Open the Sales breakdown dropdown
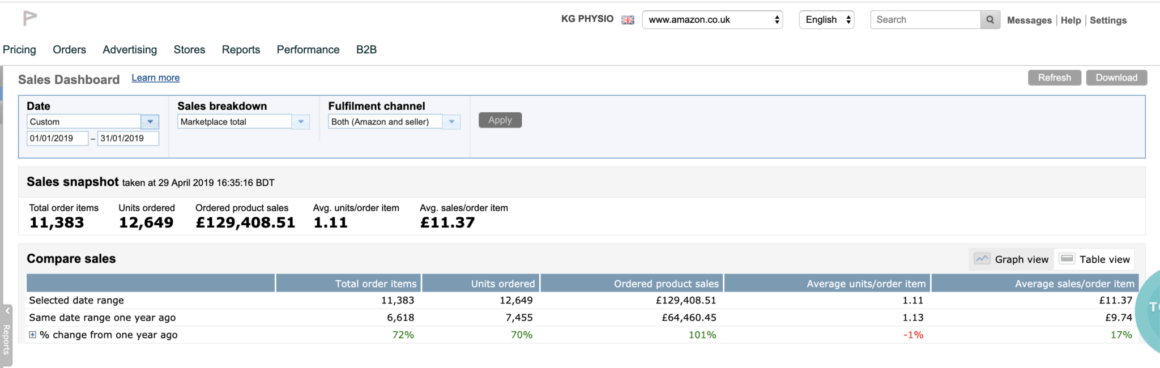Viewport: 1160px width, 368px height. coord(301,121)
